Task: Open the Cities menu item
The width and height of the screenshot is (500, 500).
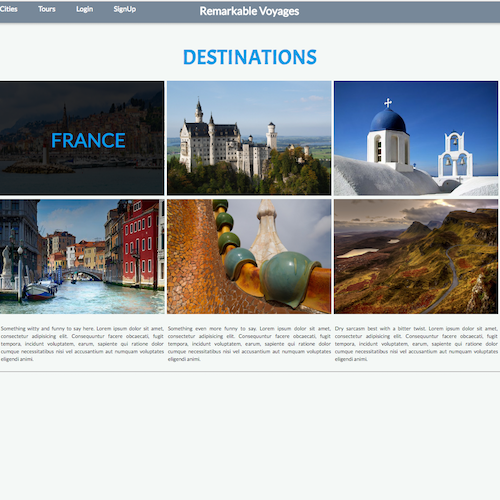Action: 9,9
